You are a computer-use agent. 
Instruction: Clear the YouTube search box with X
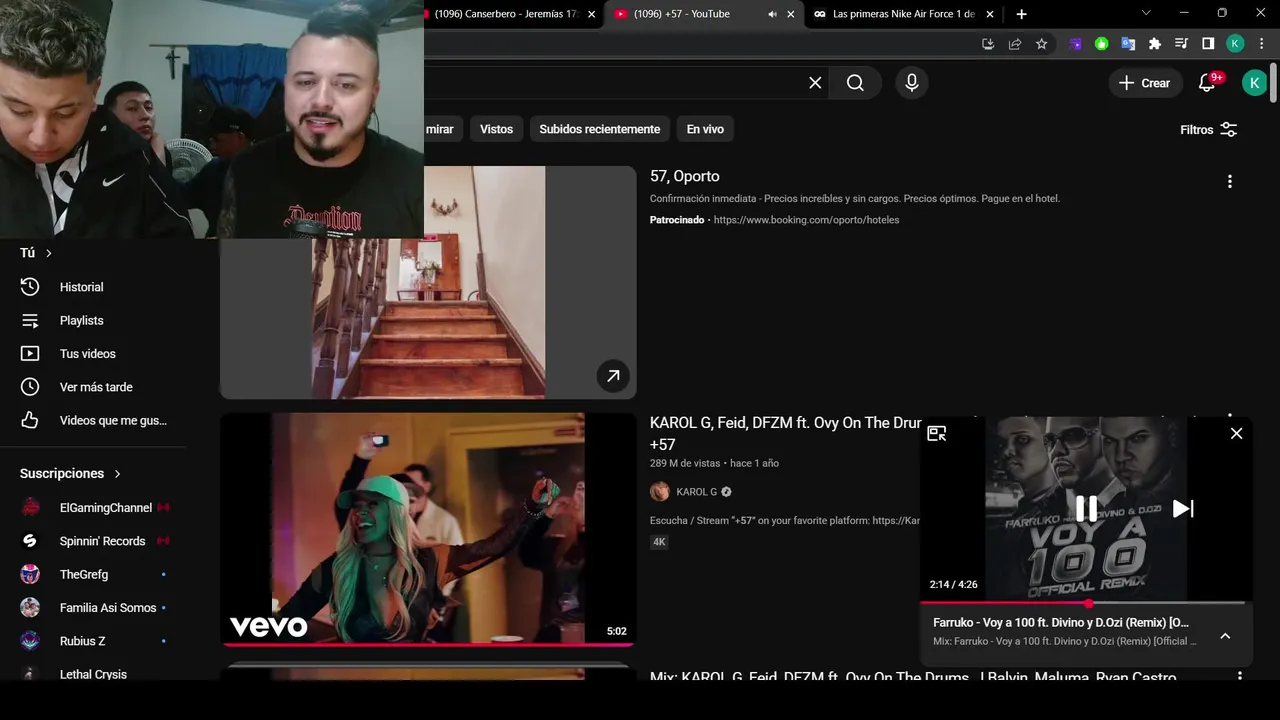pyautogui.click(x=815, y=83)
